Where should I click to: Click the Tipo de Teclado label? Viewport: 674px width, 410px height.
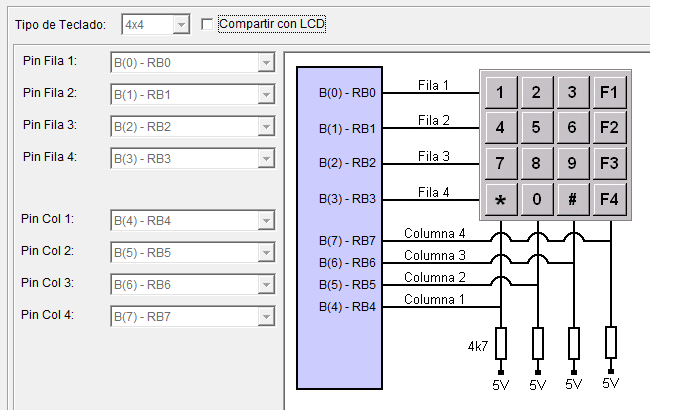[61, 25]
